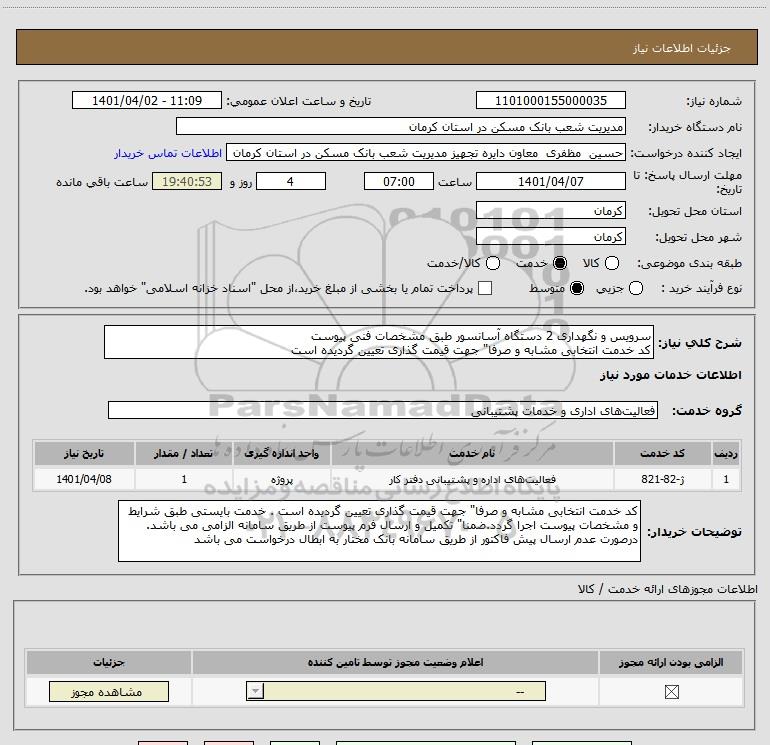Viewport: 770px width, 745px height.
Task: Click the general need description textbox
Action: [379, 342]
